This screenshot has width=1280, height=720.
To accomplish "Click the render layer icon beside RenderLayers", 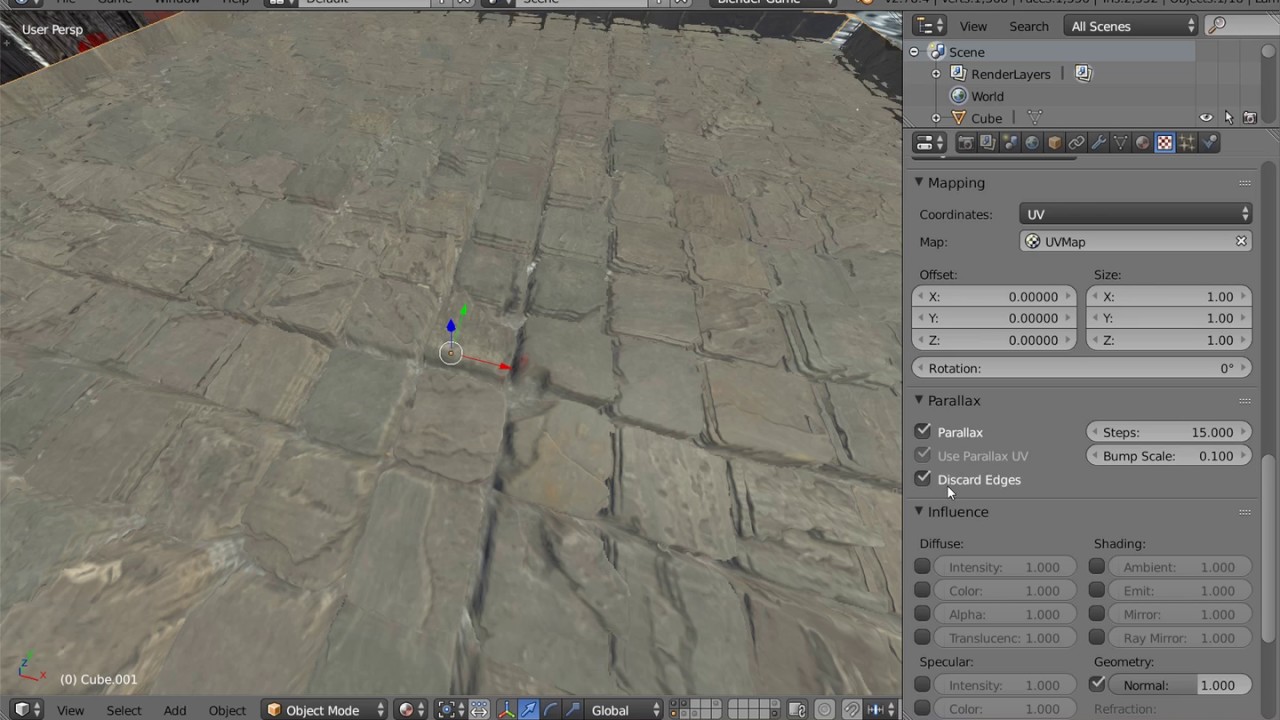I will coord(1083,73).
